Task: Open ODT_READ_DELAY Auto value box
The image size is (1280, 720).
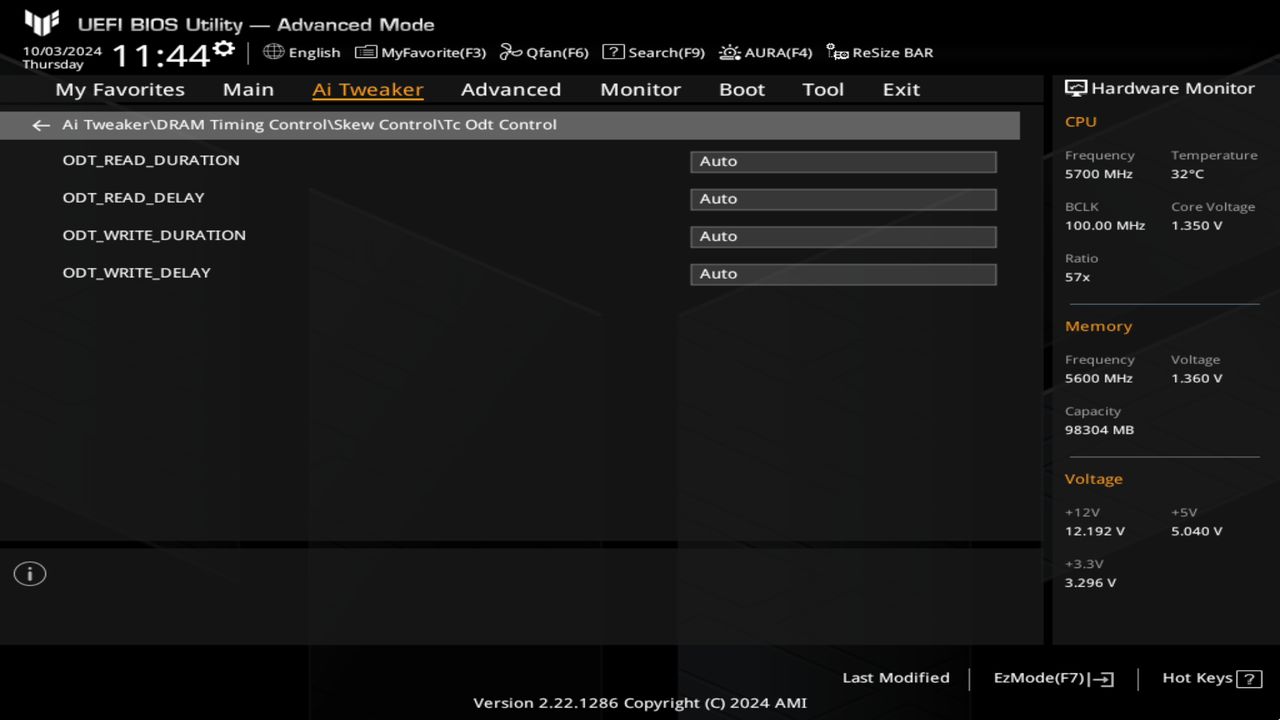Action: tap(843, 199)
